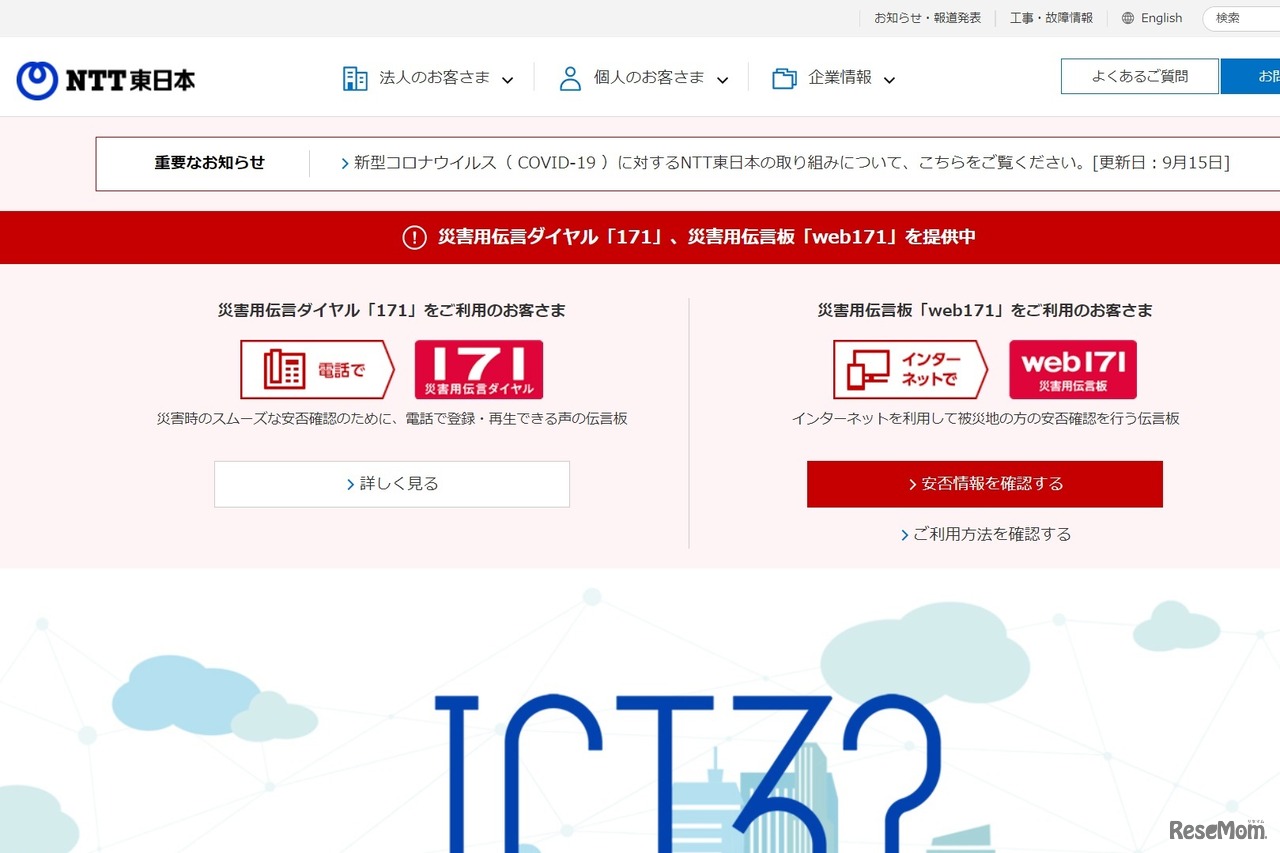This screenshot has width=1280, height=853.
Task: Click the red 171 災害用伝言ダイヤル logo
Action: [479, 370]
